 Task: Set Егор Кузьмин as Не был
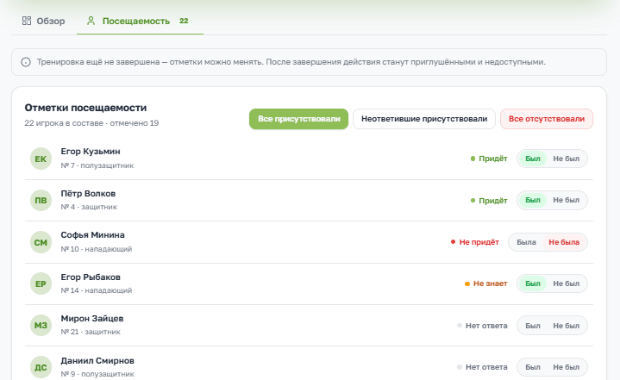point(566,159)
